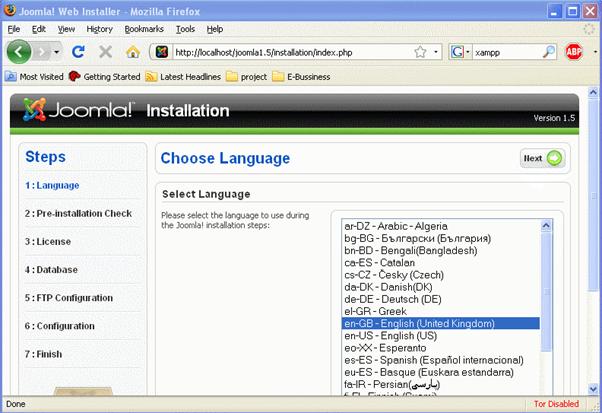The image size is (602, 413).
Task: Open the E-Bussiness bookmarks folder
Action: coord(301,77)
